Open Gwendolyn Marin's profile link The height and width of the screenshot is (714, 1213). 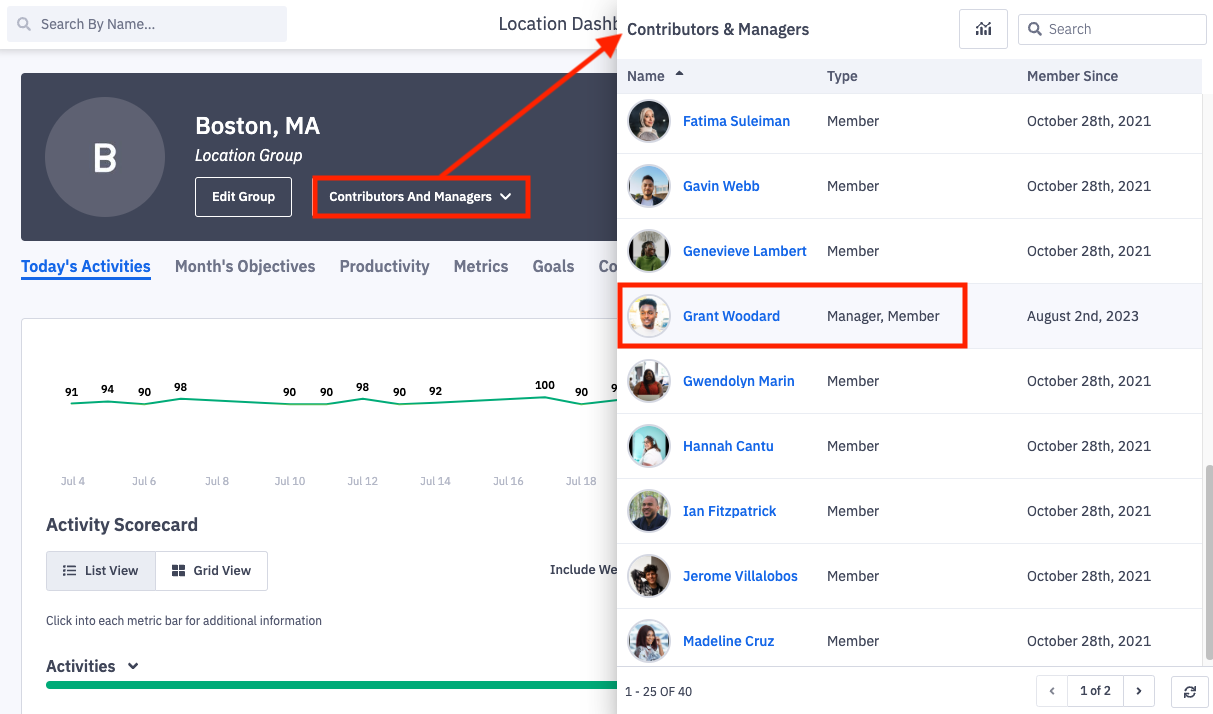[x=739, y=381]
